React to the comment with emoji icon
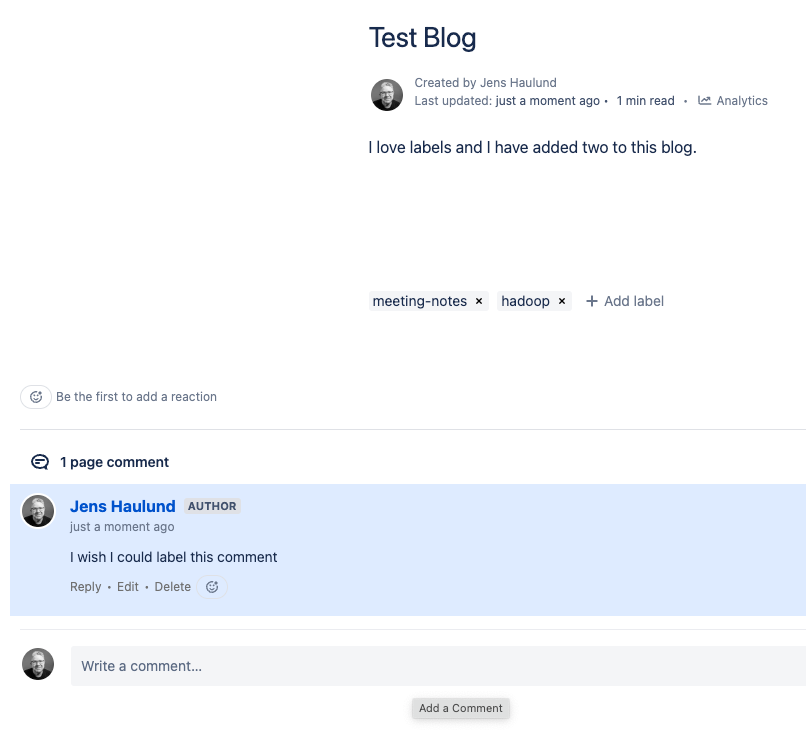 click(x=212, y=587)
